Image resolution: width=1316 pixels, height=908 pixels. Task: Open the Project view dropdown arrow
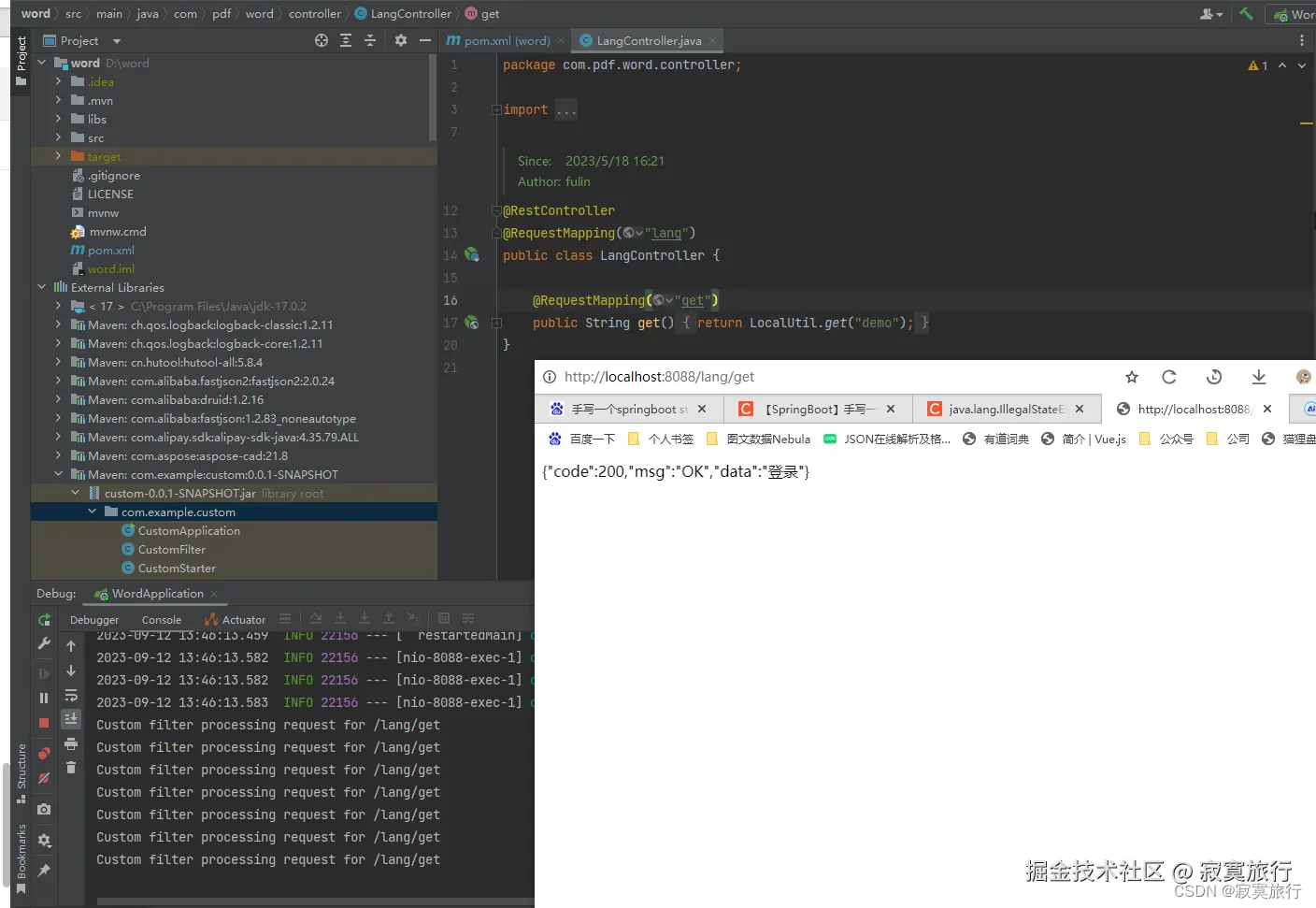click(117, 41)
